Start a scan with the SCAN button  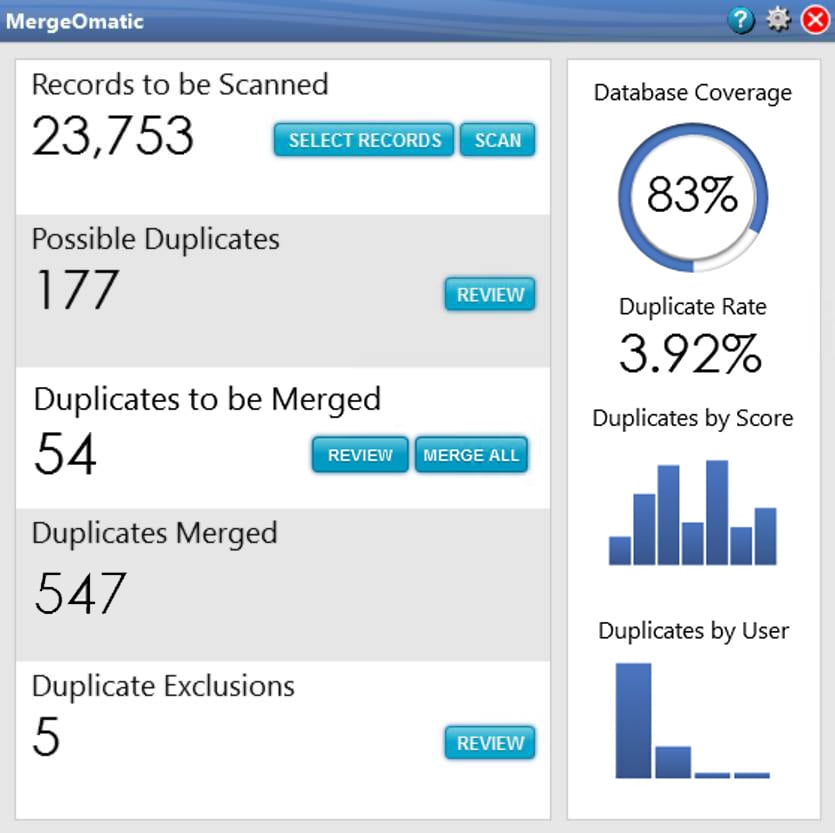click(498, 140)
